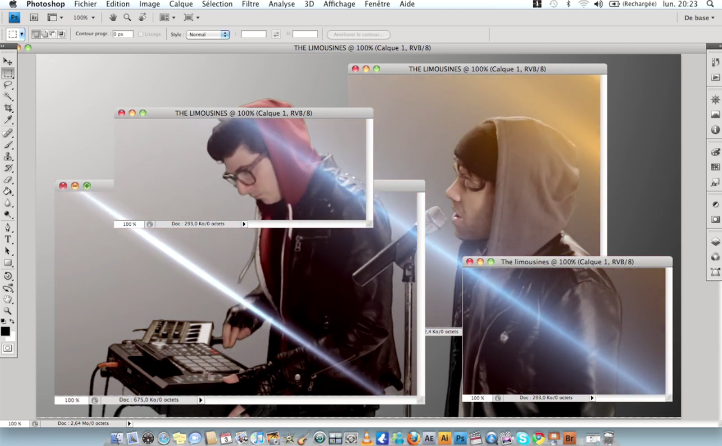The width and height of the screenshot is (722, 446).
Task: Open the Affichage menu
Action: [339, 4]
